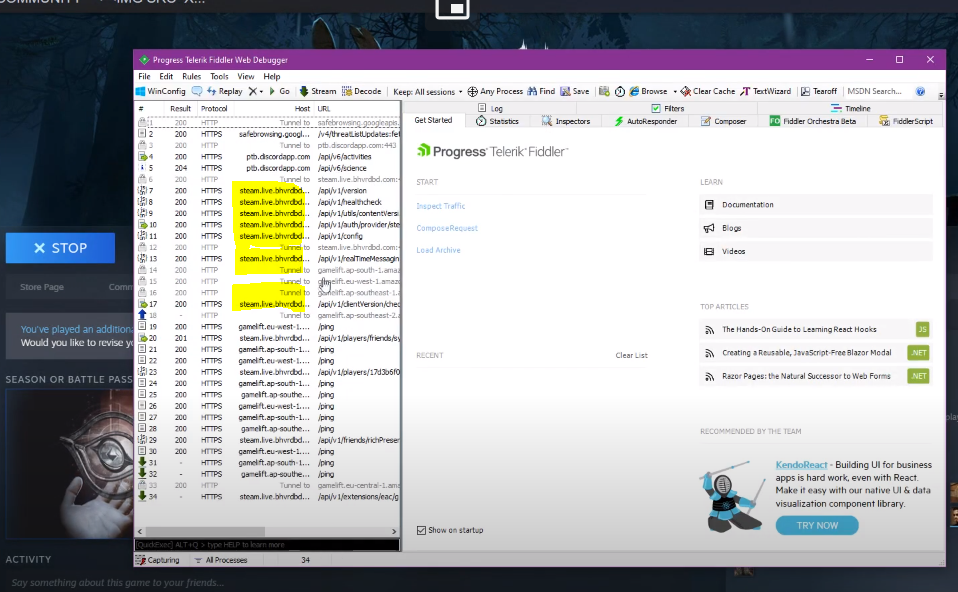Click the blue help icon in toolbar
This screenshot has width=958, height=592.
click(x=920, y=91)
